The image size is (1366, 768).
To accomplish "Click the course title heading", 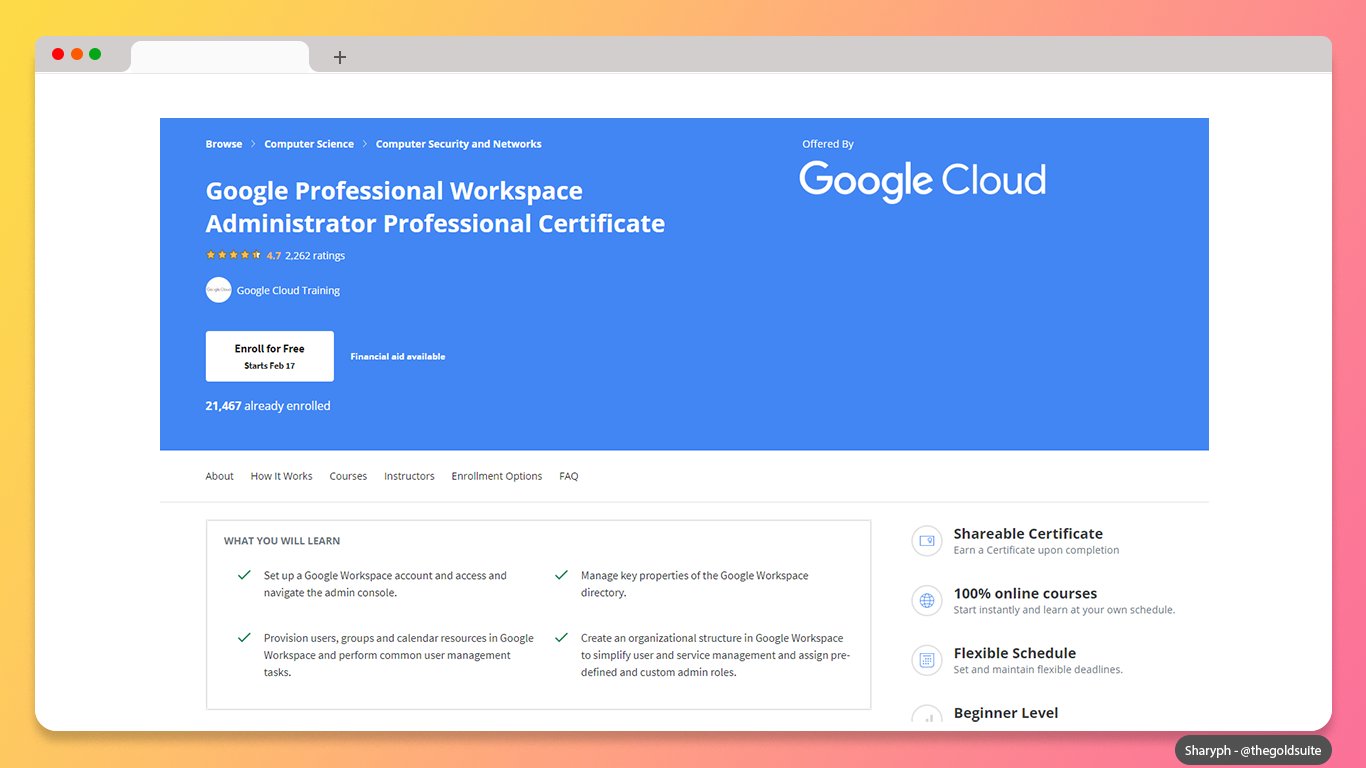I will tap(435, 207).
